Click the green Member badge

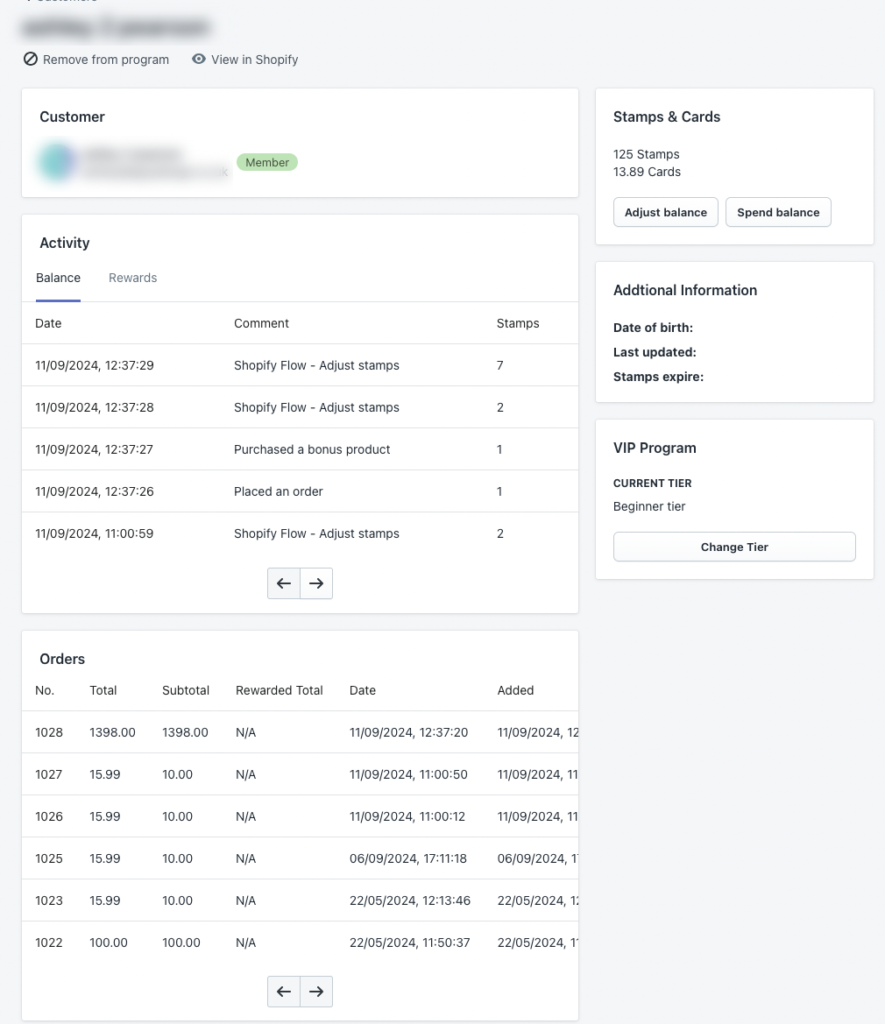(267, 162)
